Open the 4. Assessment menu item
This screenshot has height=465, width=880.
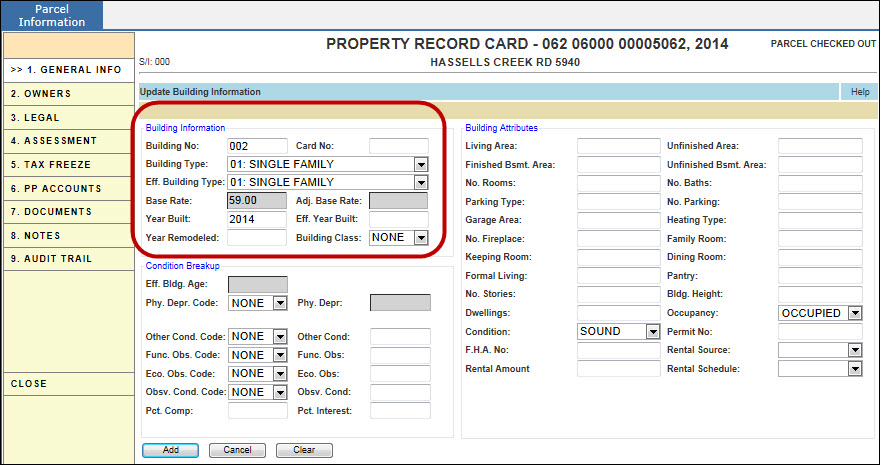68,141
